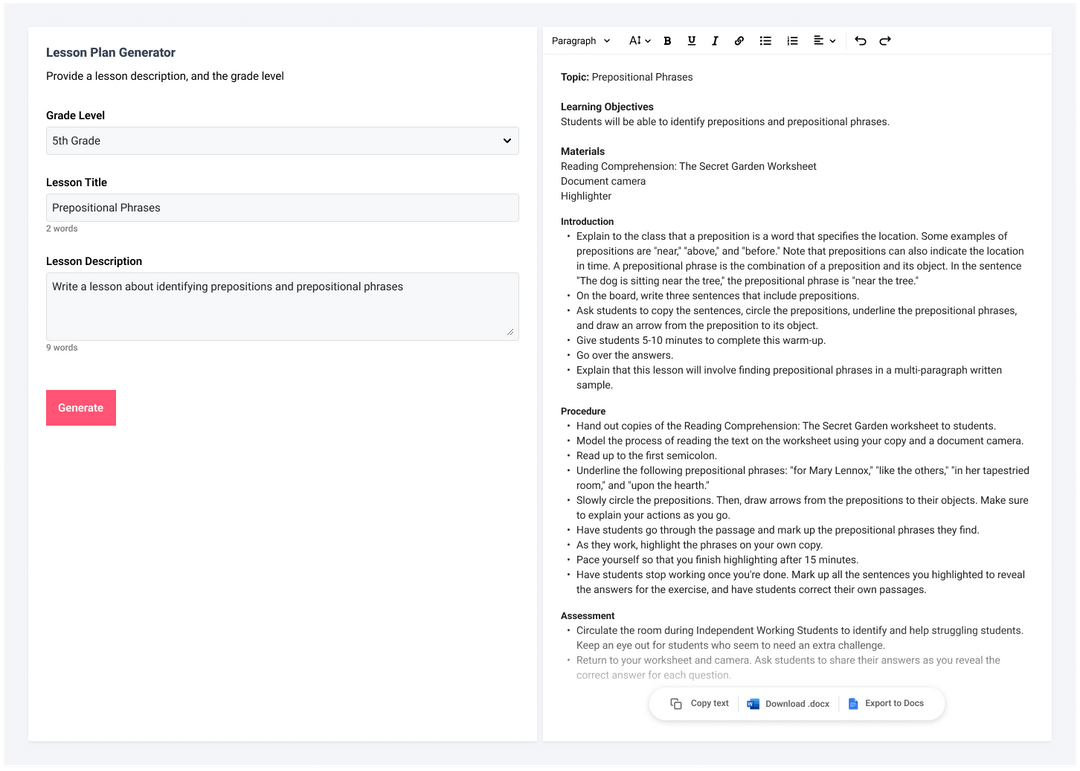Apply underline formatting
The height and width of the screenshot is (771, 1080).
coord(691,40)
